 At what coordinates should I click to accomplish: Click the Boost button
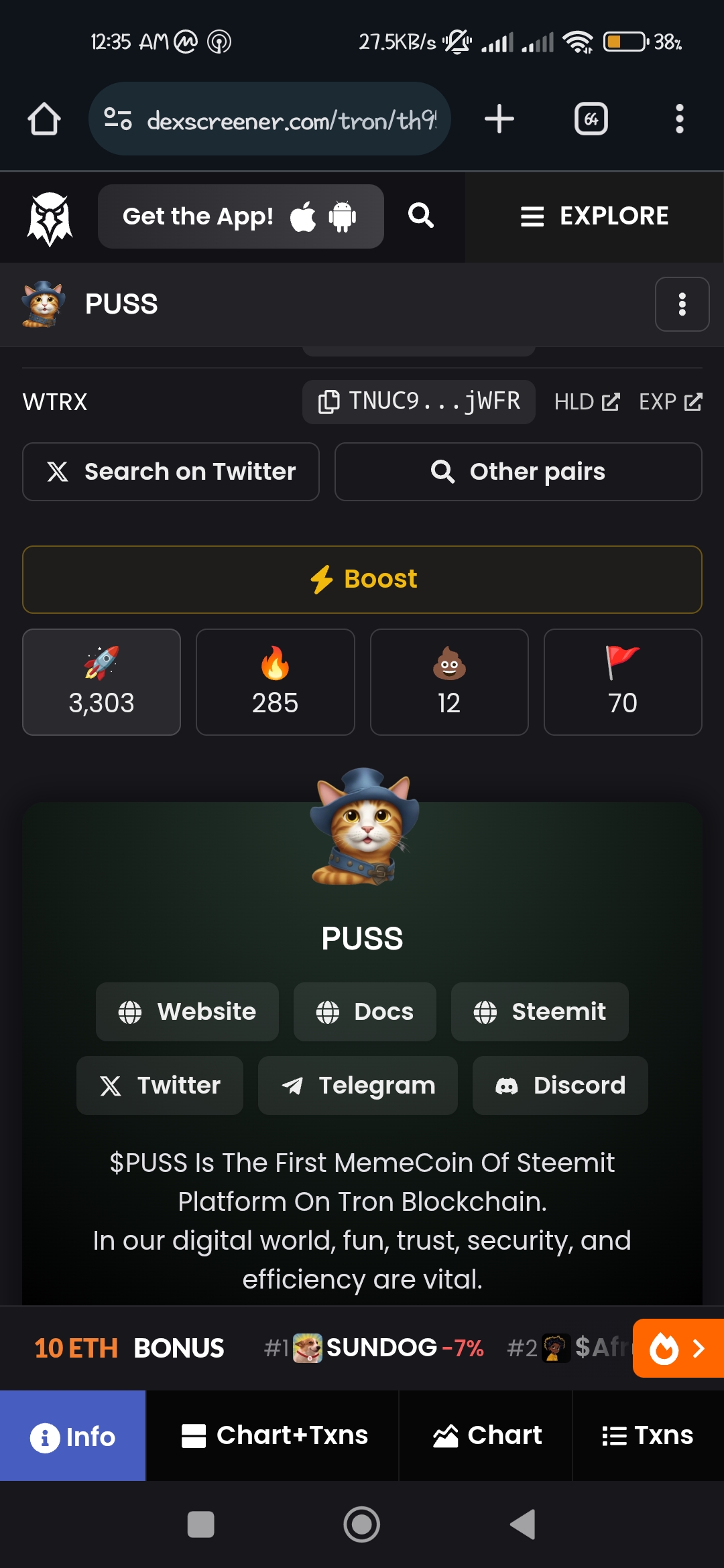(x=362, y=580)
